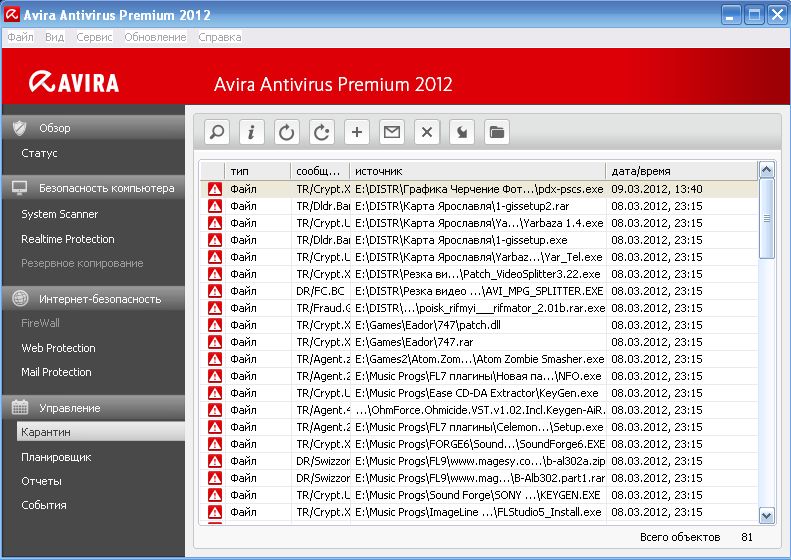Screen dimensions: 791x560
Task: Collapse the Обзор sidebar section
Action: 94,128
